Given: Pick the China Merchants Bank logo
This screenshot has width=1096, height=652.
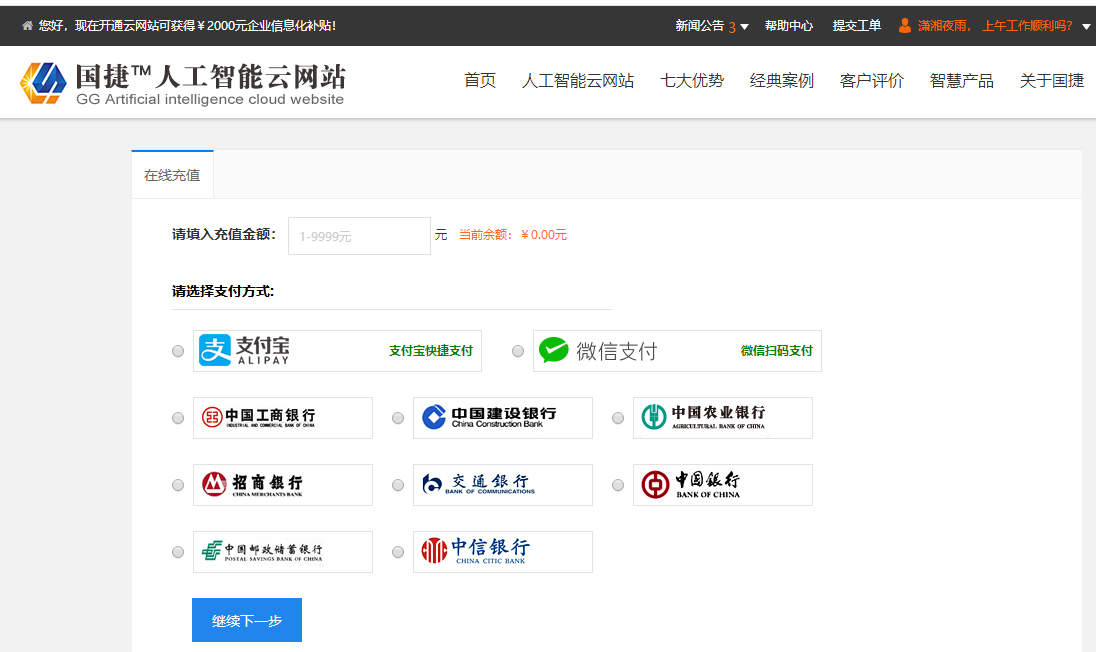Looking at the screenshot, I should pos(282,485).
